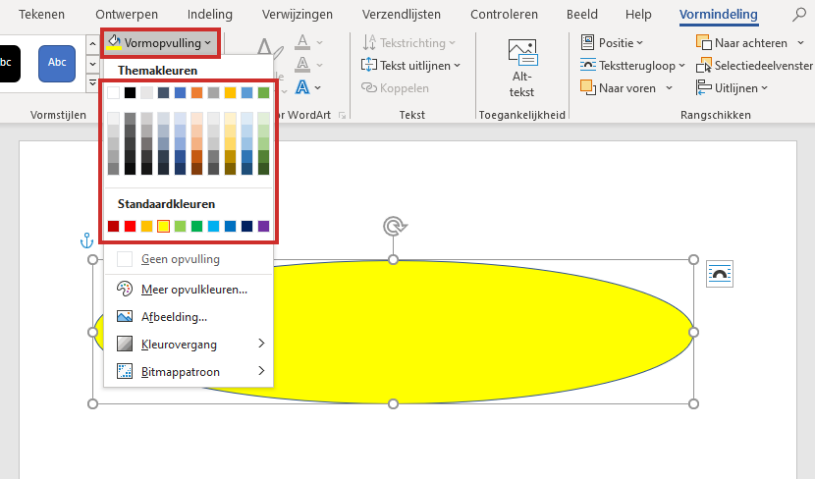The height and width of the screenshot is (479, 815).
Task: Click the search magnifier icon in ribbon
Action: (799, 15)
